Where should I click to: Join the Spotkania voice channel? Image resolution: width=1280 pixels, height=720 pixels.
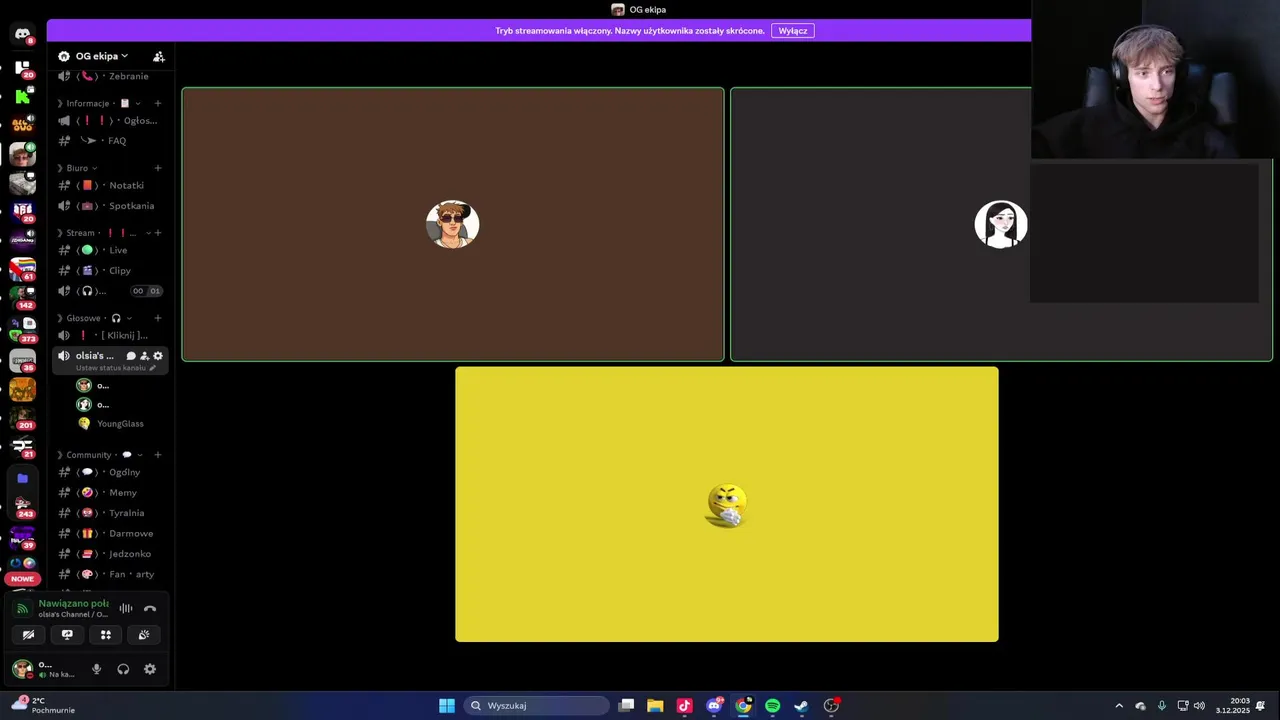(110, 206)
